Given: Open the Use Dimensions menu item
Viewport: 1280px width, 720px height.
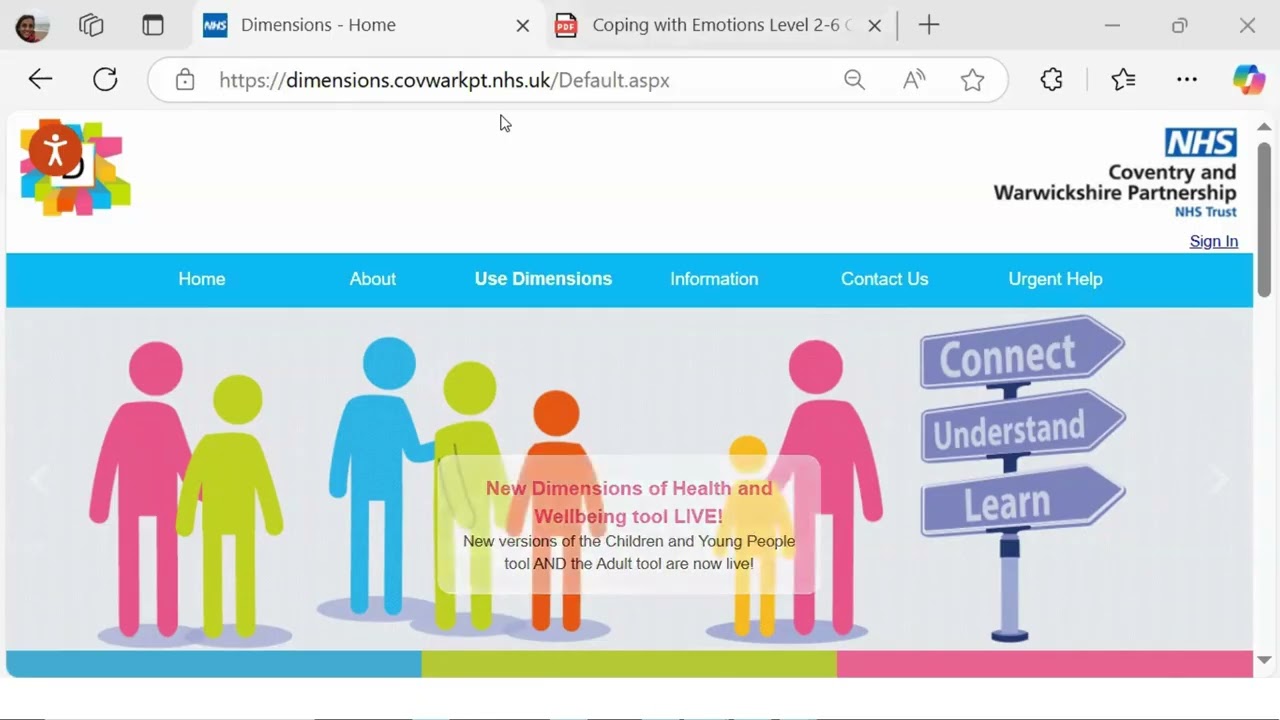Looking at the screenshot, I should pos(543,279).
